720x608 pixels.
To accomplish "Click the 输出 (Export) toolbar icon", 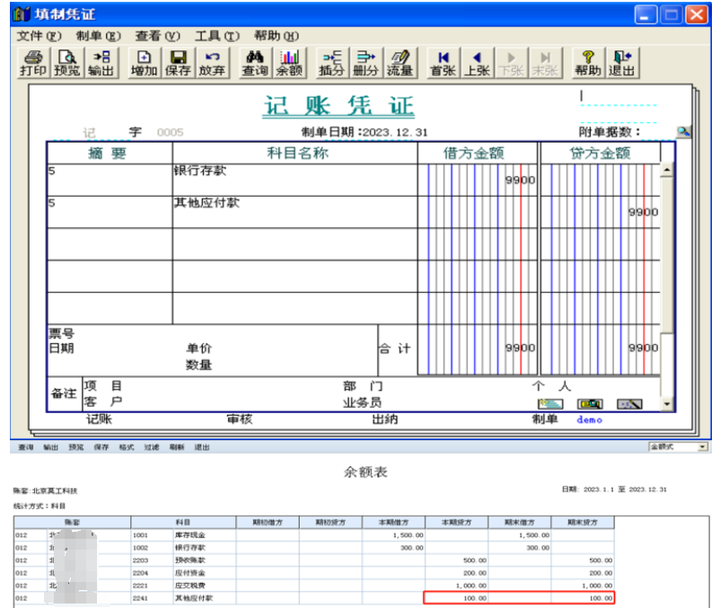I will click(x=101, y=63).
